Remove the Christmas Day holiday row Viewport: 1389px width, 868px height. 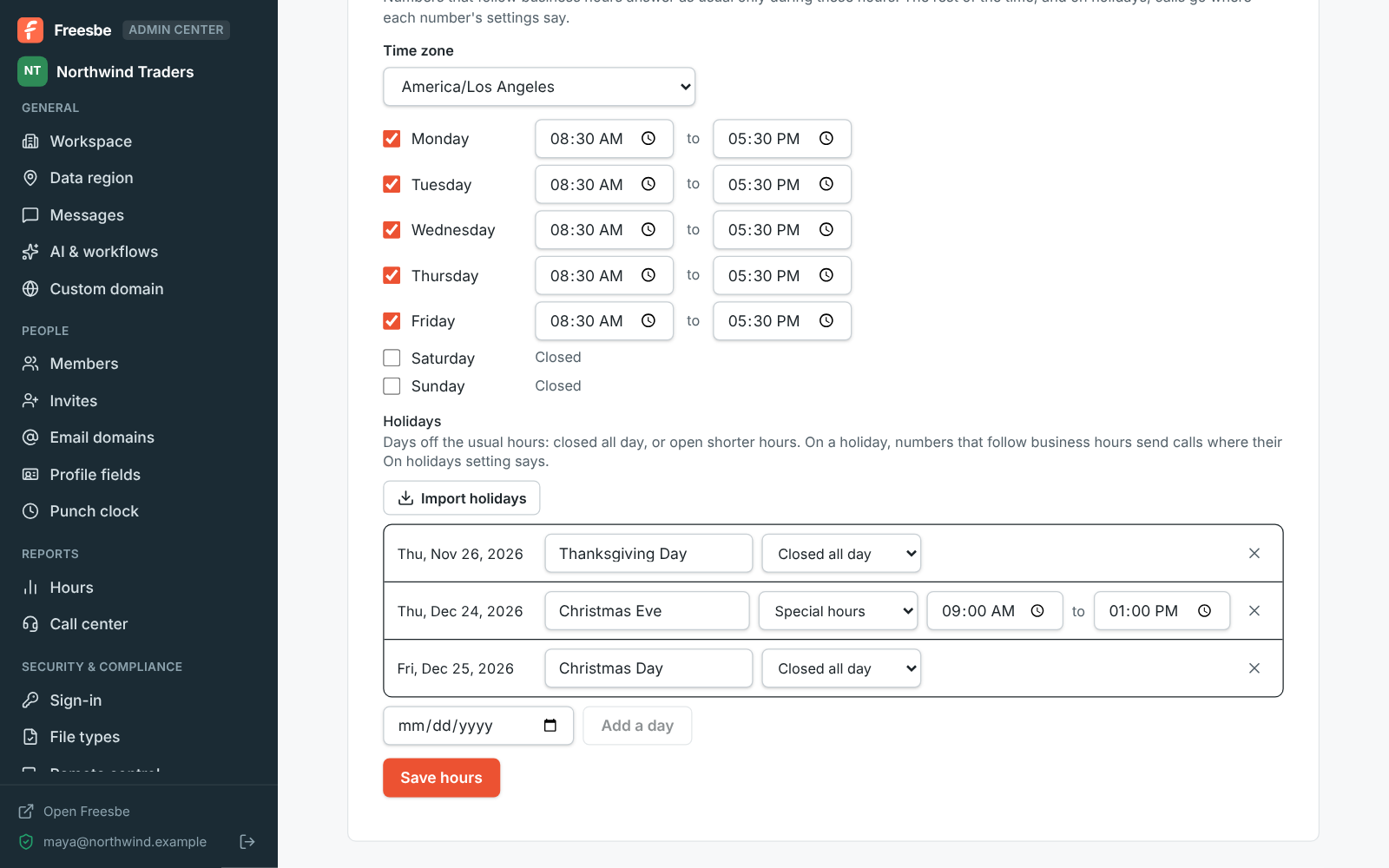coord(1254,668)
